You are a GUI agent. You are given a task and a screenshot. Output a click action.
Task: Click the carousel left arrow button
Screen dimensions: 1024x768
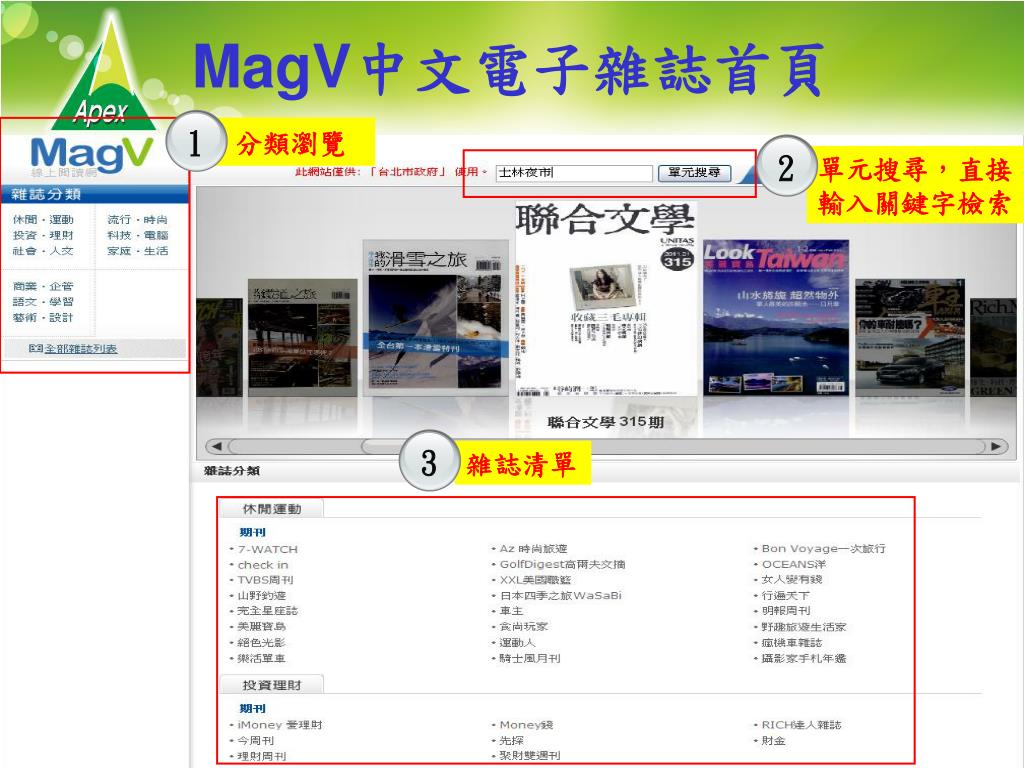click(216, 447)
